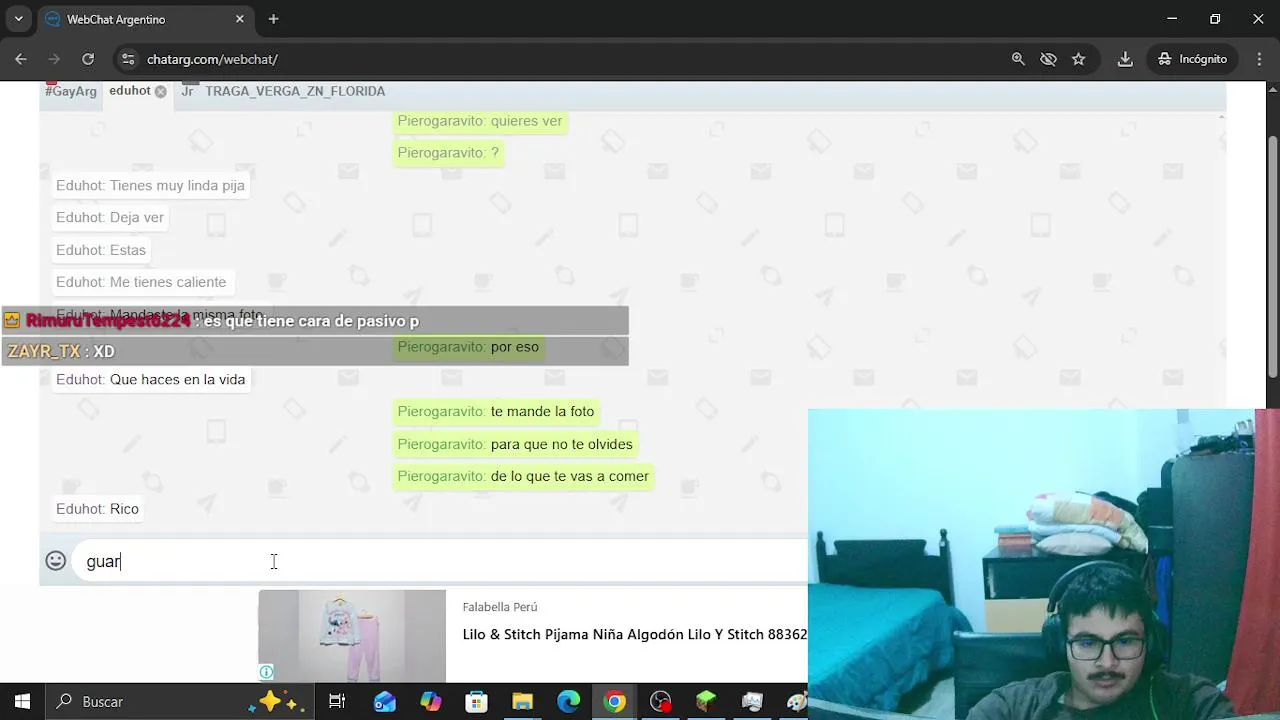The image size is (1280, 720).
Task: Click the ad info icon below the pajama image
Action: pyautogui.click(x=266, y=672)
